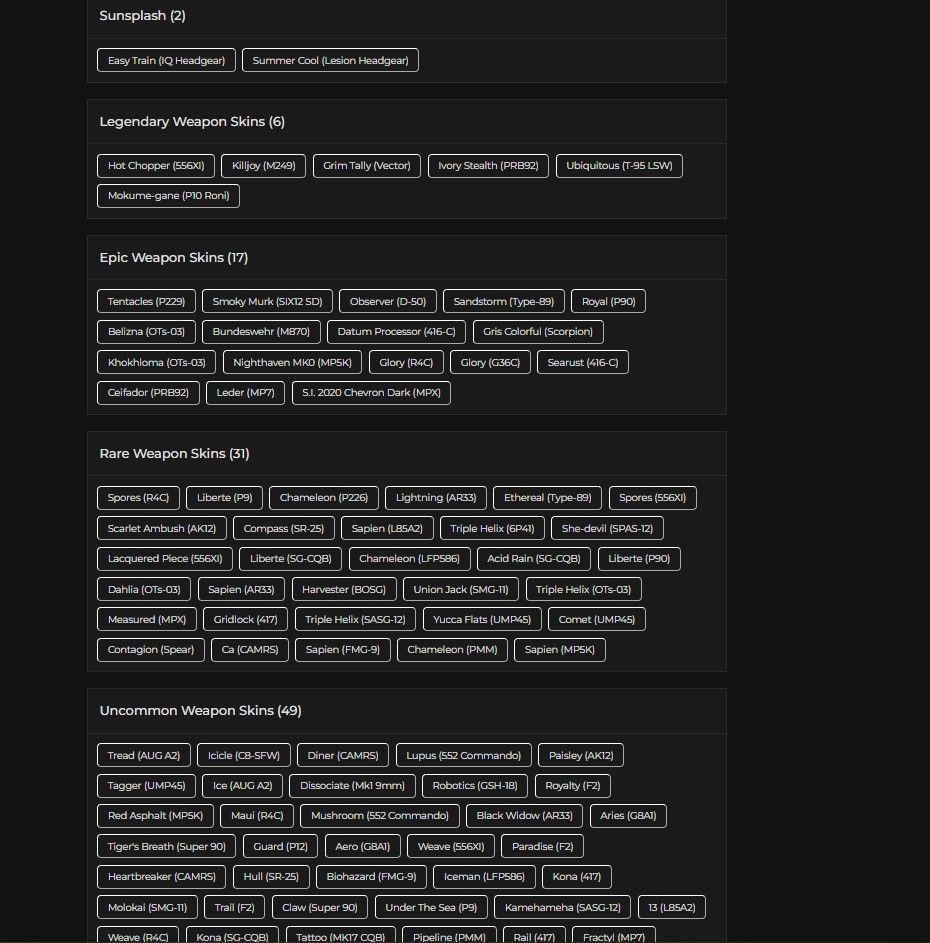
Task: Click the Smoky Murk (SIX12 SD) tag
Action: pyautogui.click(x=267, y=301)
